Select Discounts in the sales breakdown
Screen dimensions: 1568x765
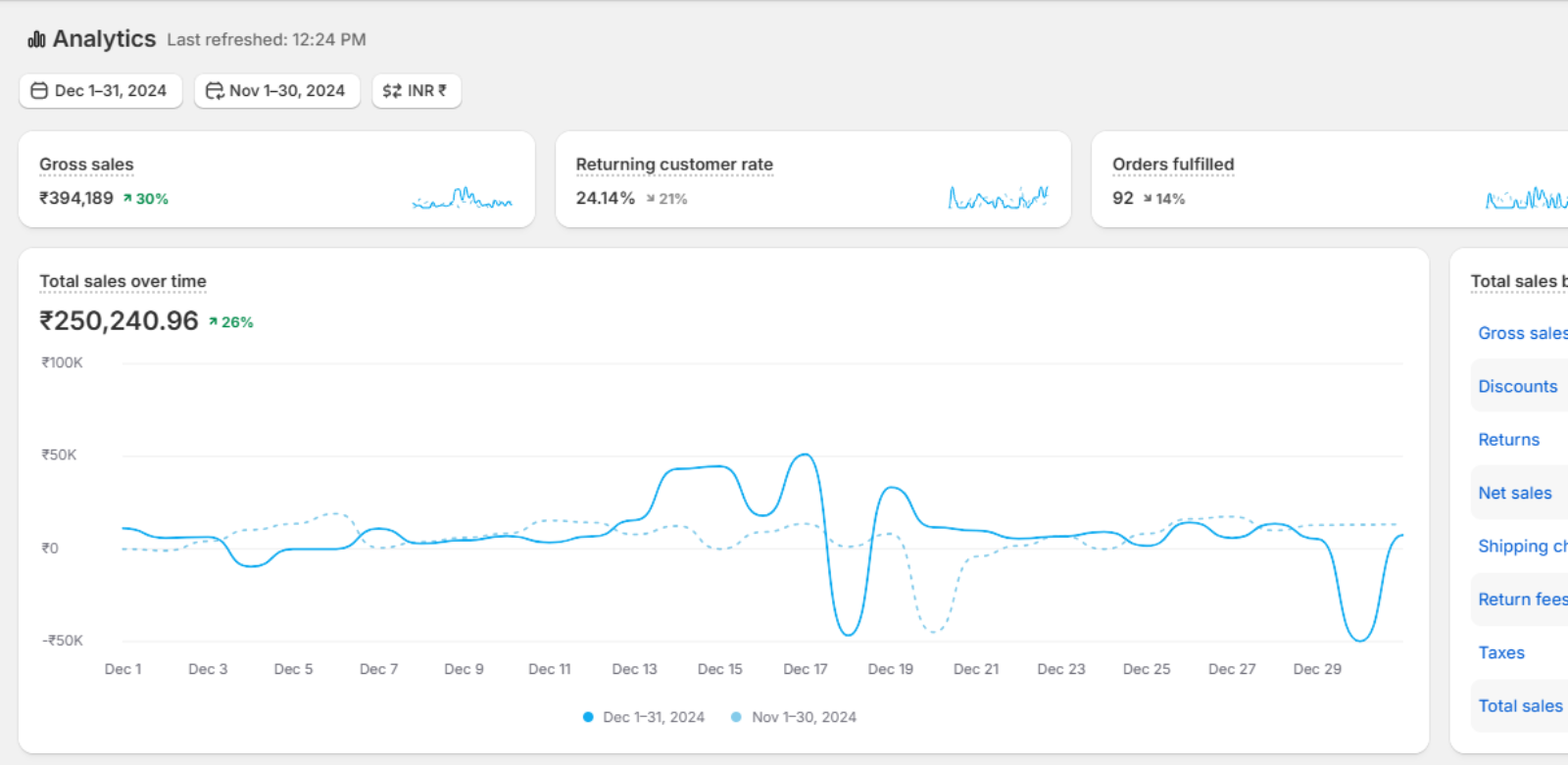pyautogui.click(x=1517, y=386)
